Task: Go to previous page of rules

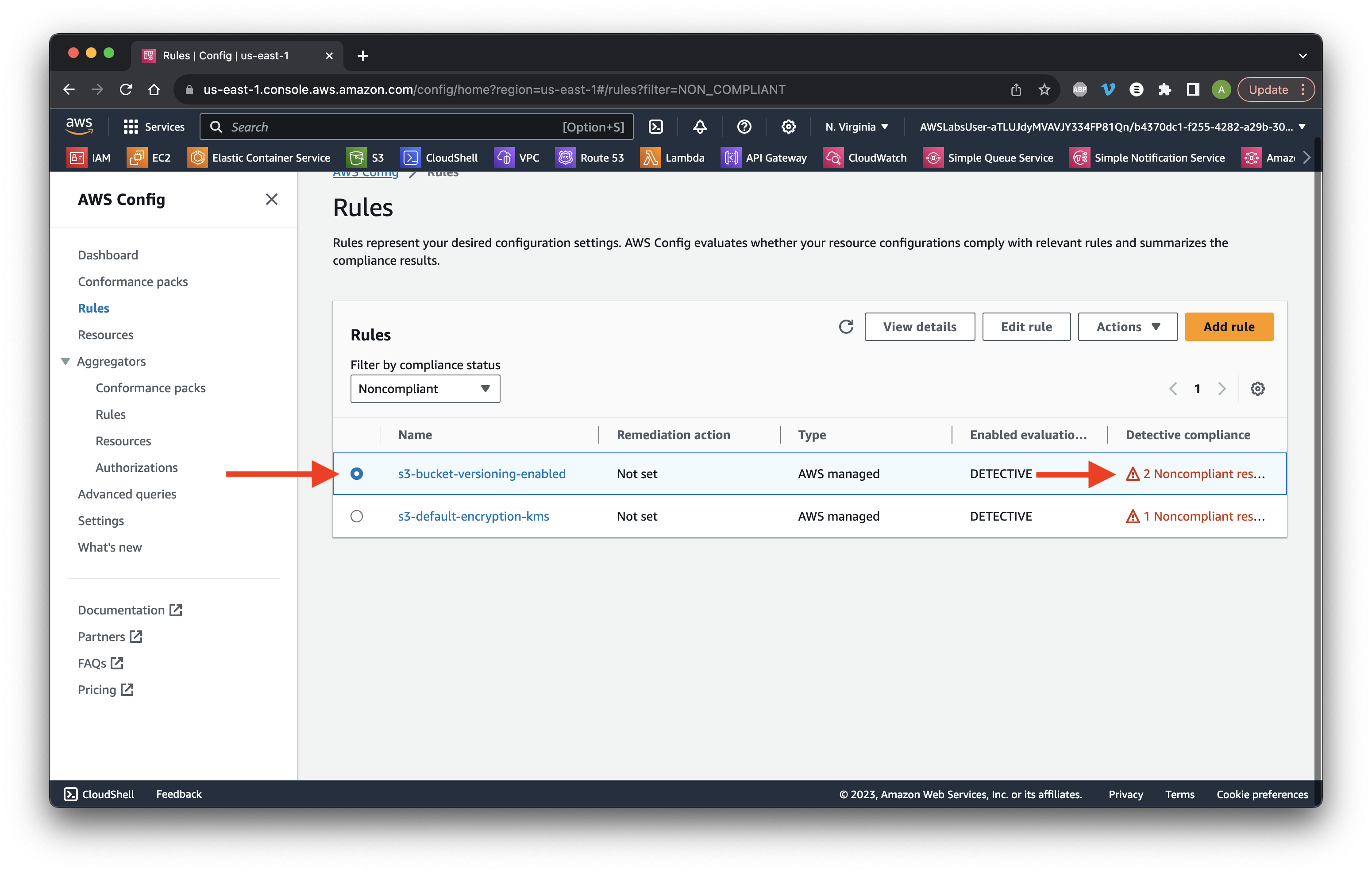Action: click(1173, 389)
